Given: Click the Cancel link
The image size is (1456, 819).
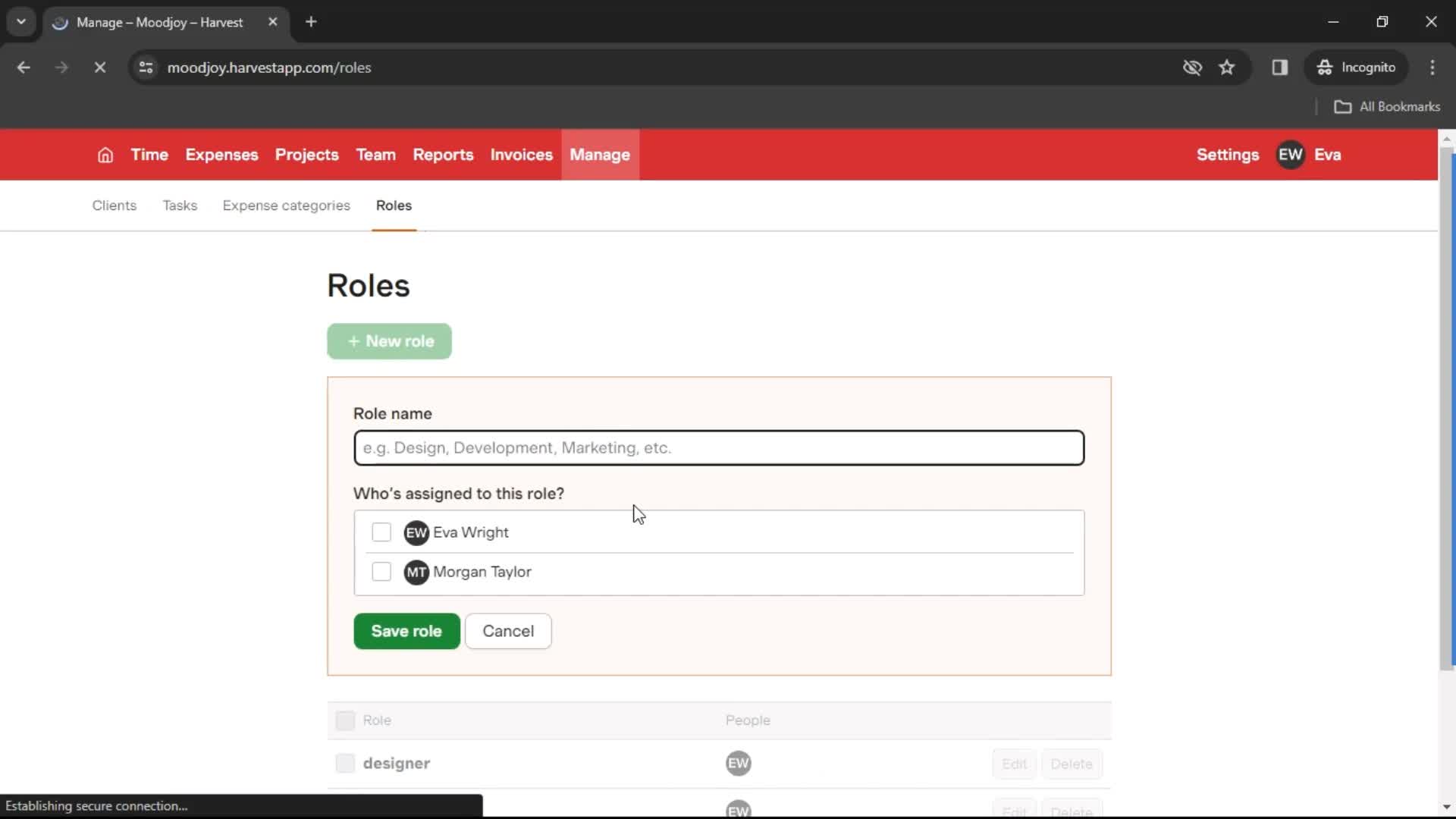Looking at the screenshot, I should (x=508, y=631).
